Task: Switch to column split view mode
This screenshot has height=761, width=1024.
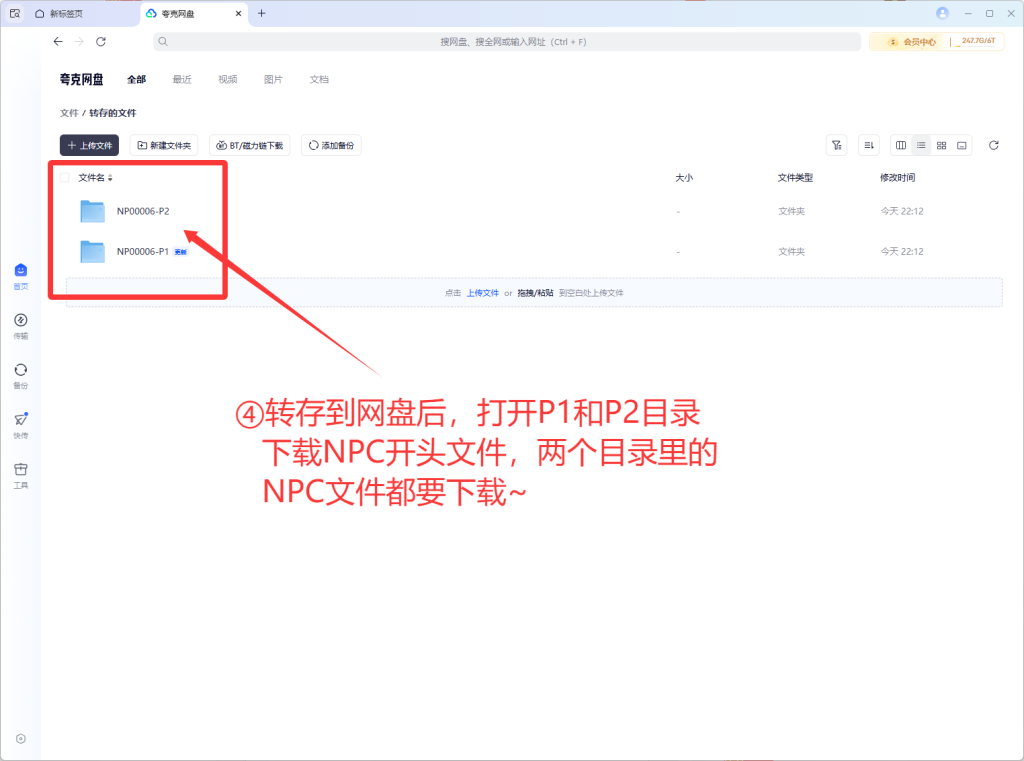Action: click(x=901, y=145)
